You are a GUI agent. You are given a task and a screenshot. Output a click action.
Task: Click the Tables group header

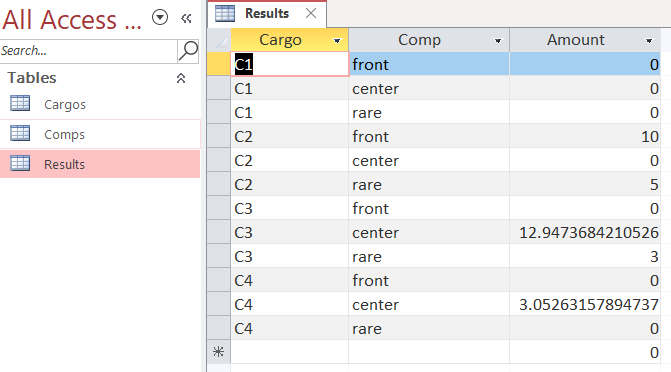pyautogui.click(x=100, y=78)
